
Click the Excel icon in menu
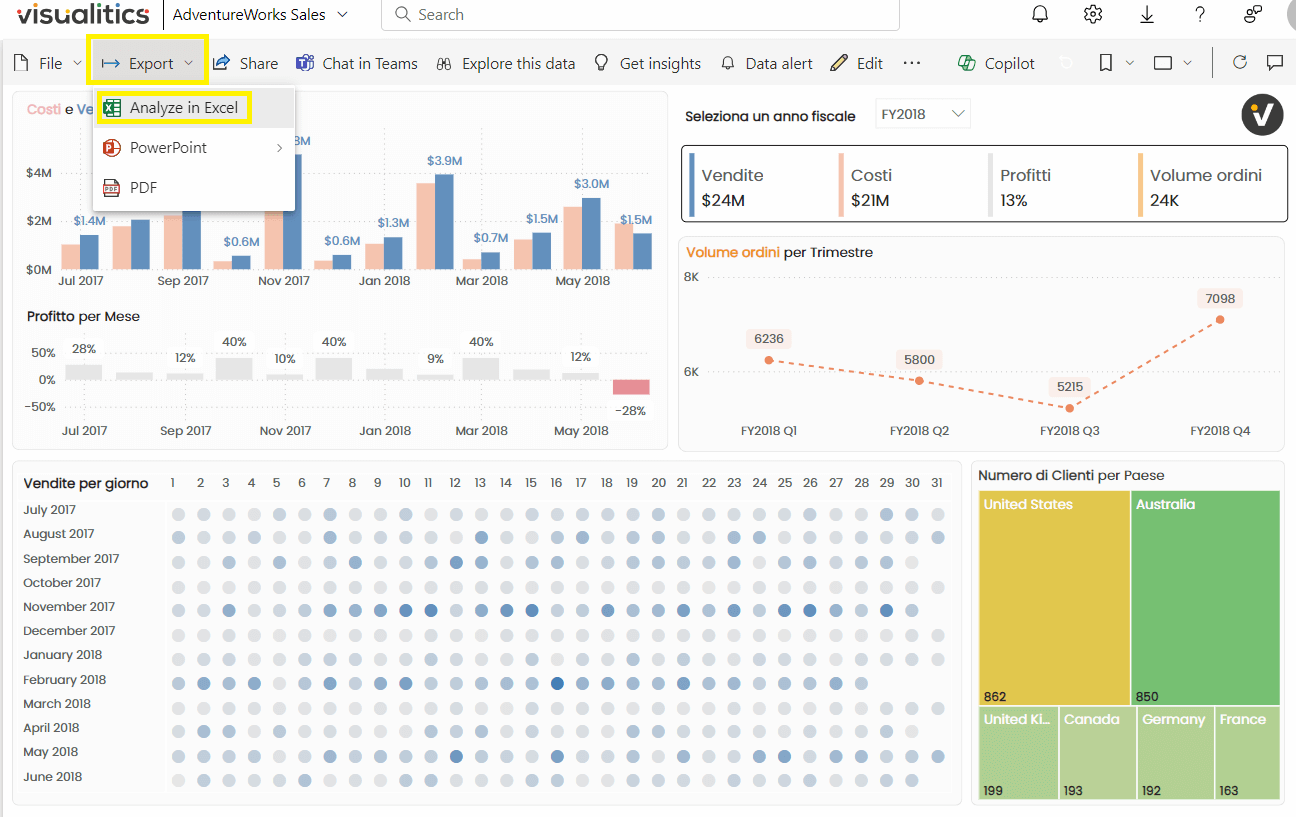tap(112, 108)
